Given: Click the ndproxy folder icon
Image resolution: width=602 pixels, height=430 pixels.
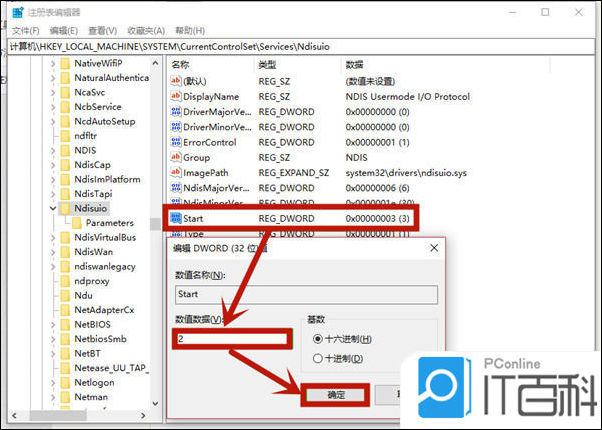Looking at the screenshot, I should 65,281.
